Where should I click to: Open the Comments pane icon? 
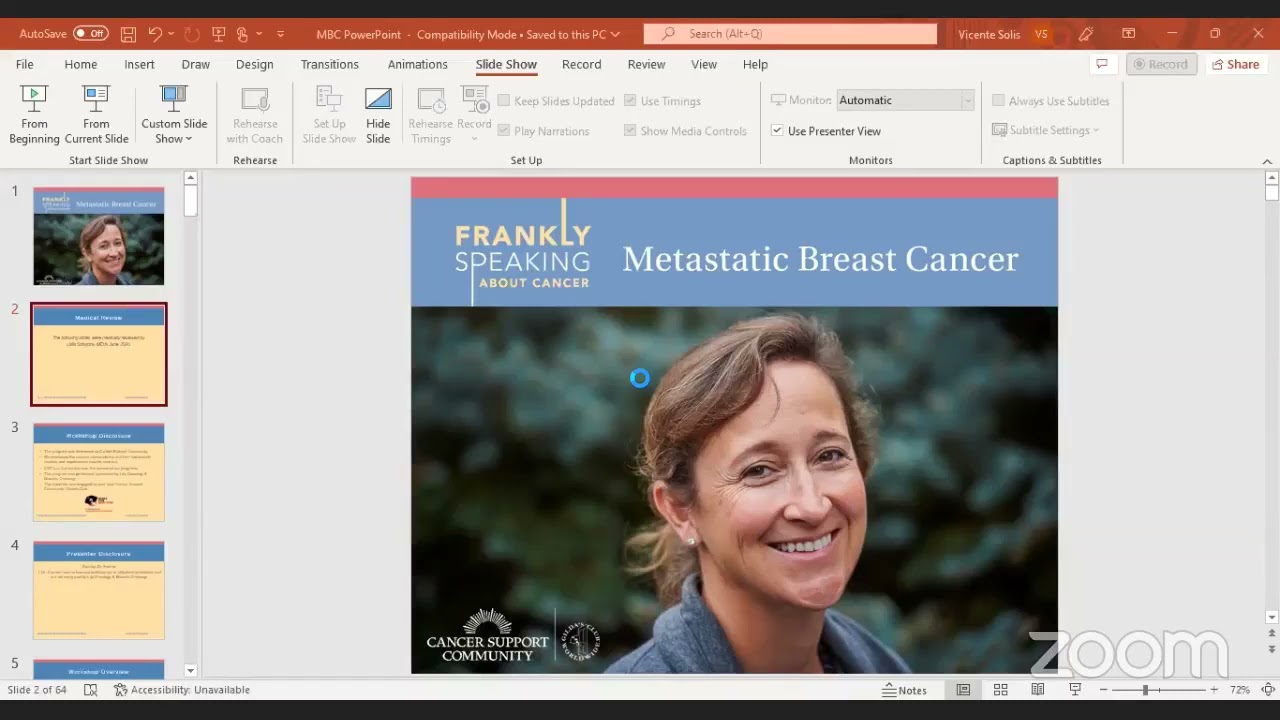tap(1102, 64)
